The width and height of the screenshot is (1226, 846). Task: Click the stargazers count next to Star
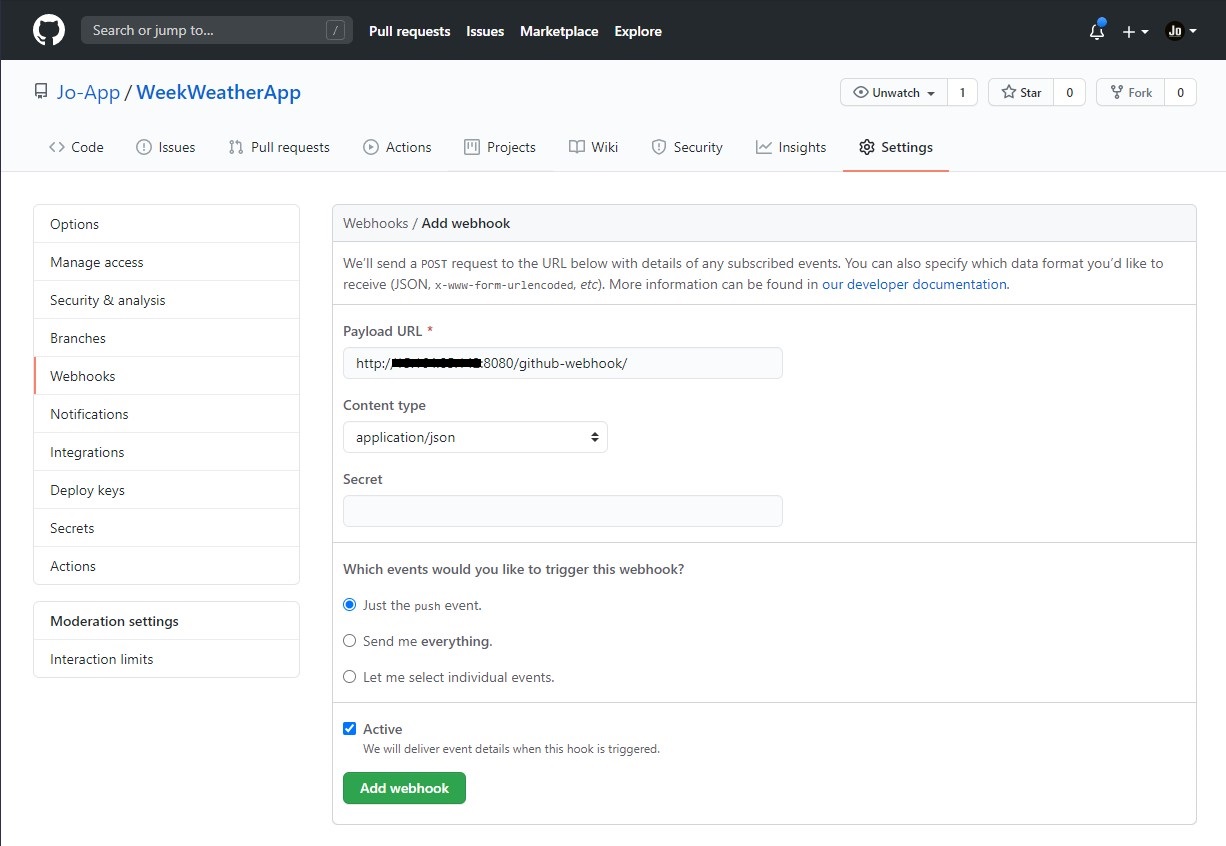pyautogui.click(x=1069, y=92)
